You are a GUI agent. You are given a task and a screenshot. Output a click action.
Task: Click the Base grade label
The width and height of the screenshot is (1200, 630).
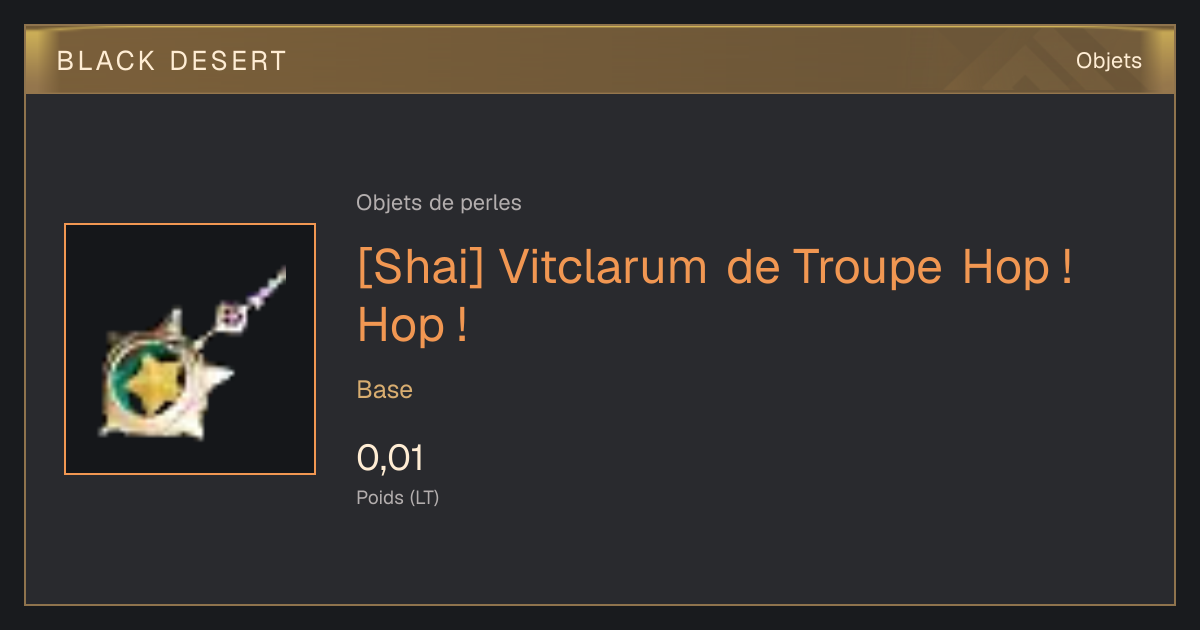[385, 389]
